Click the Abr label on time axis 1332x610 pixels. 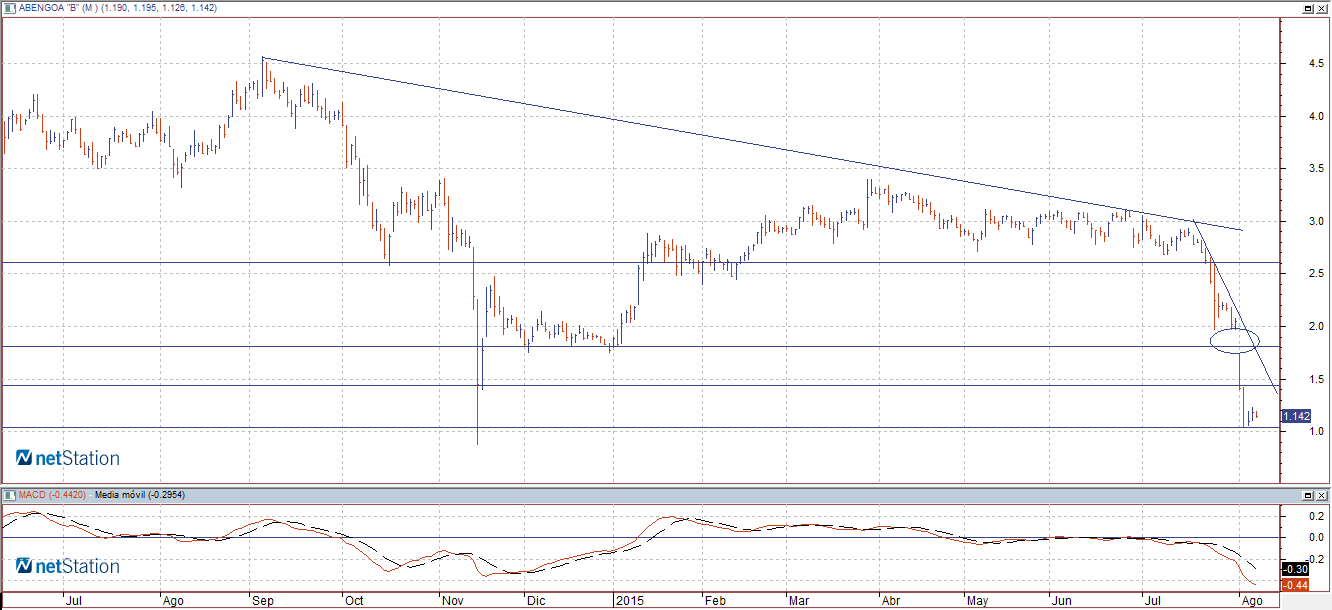point(891,602)
